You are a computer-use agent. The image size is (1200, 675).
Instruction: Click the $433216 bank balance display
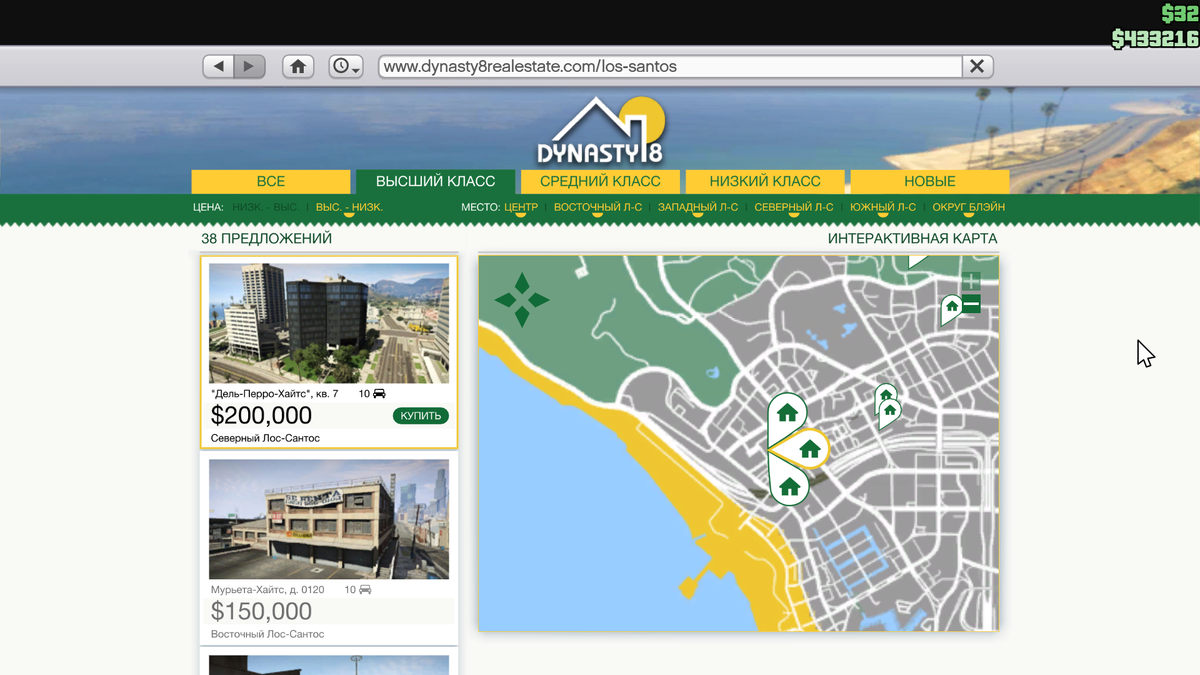[x=1155, y=38]
